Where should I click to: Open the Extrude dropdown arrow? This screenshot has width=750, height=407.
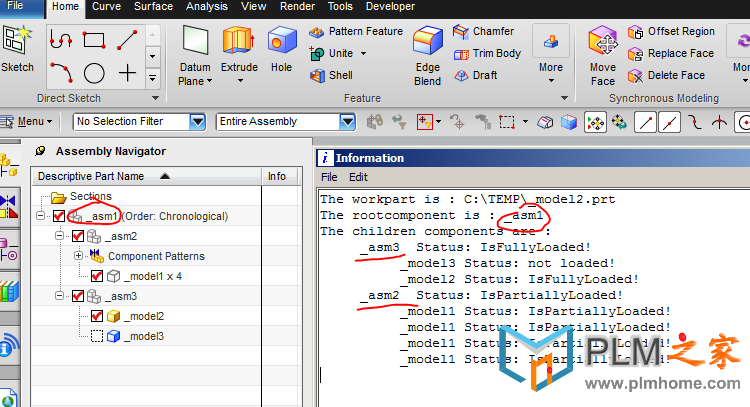(240, 81)
